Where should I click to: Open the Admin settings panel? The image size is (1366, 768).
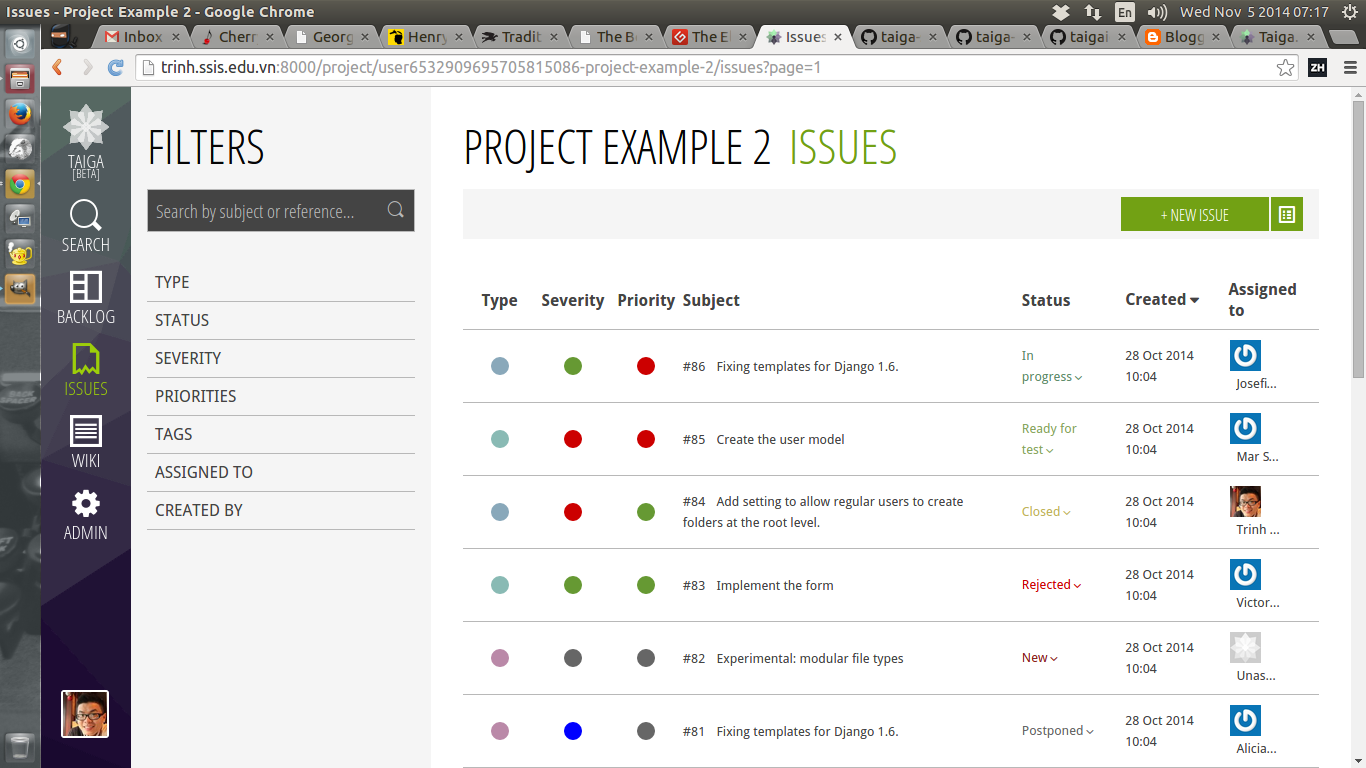pos(85,514)
